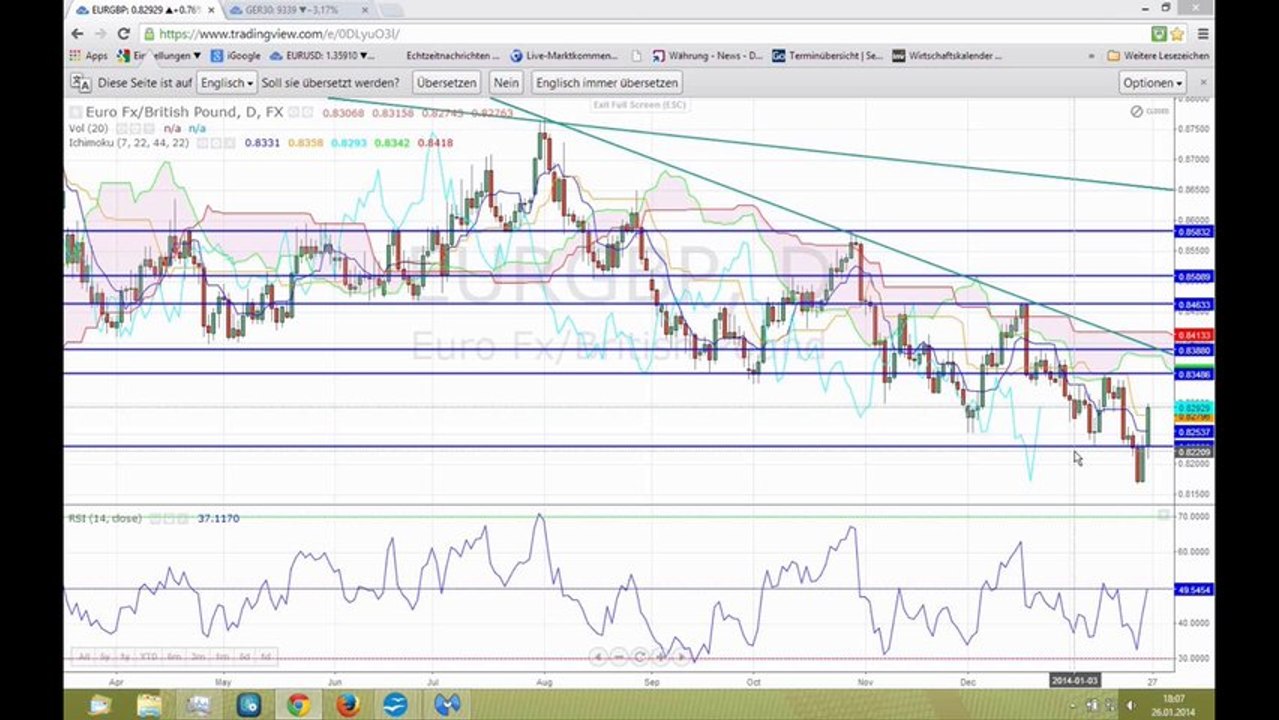Viewport: 1279px width, 720px height.
Task: Select the 0.85089 horizontal line label
Action: coord(1193,276)
